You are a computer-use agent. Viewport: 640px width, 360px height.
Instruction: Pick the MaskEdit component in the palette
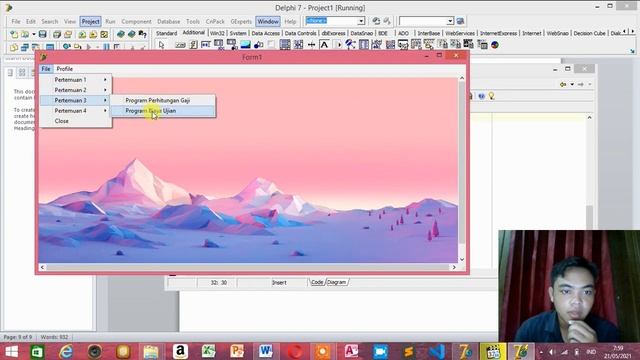(x=205, y=45)
